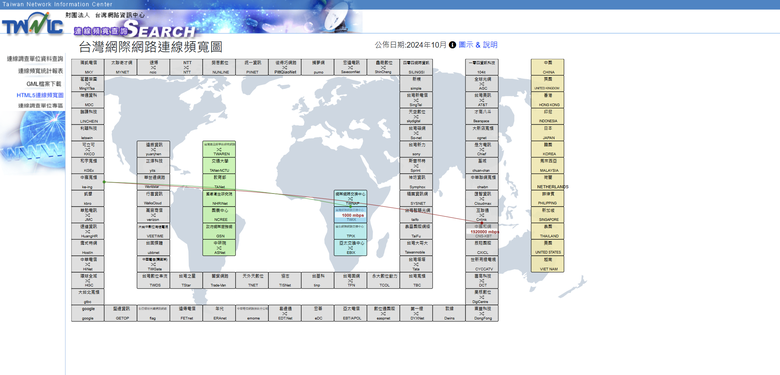Image resolution: width=780 pixels, height=375 pixels.
Task: Select the UNITED STATES country node
Action: 547,248
